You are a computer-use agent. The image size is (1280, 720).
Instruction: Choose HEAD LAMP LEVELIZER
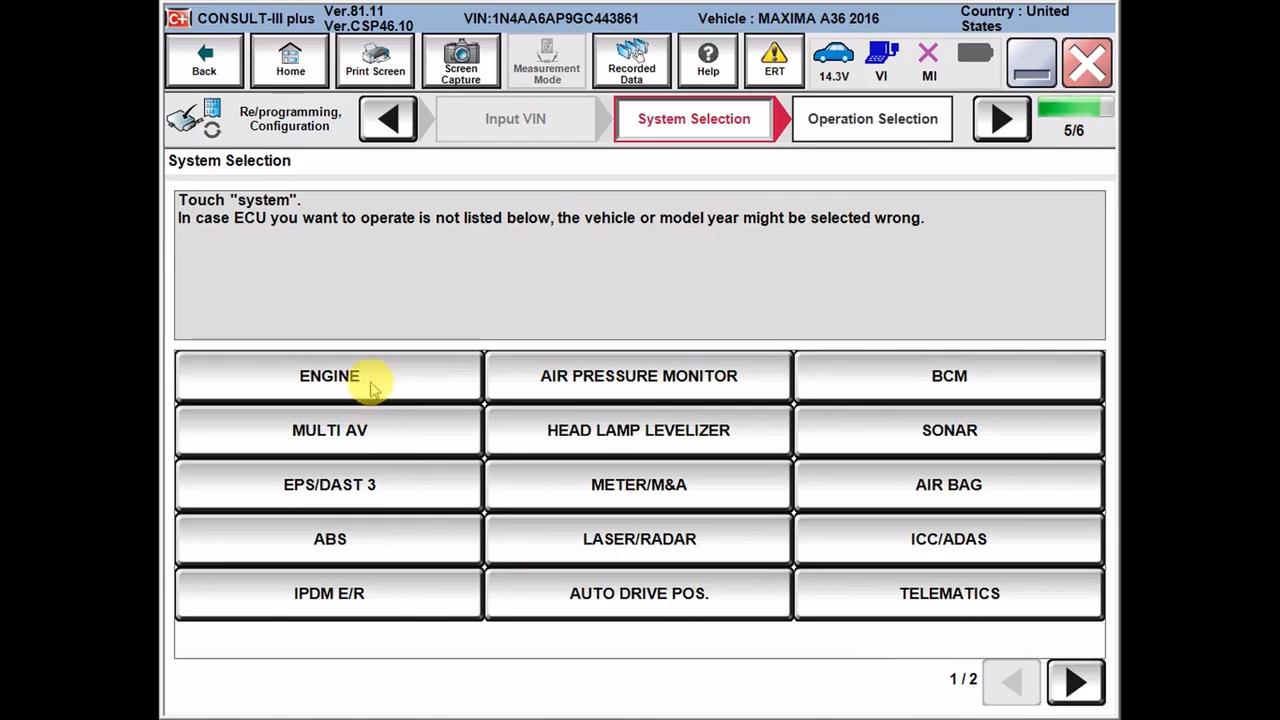point(639,431)
